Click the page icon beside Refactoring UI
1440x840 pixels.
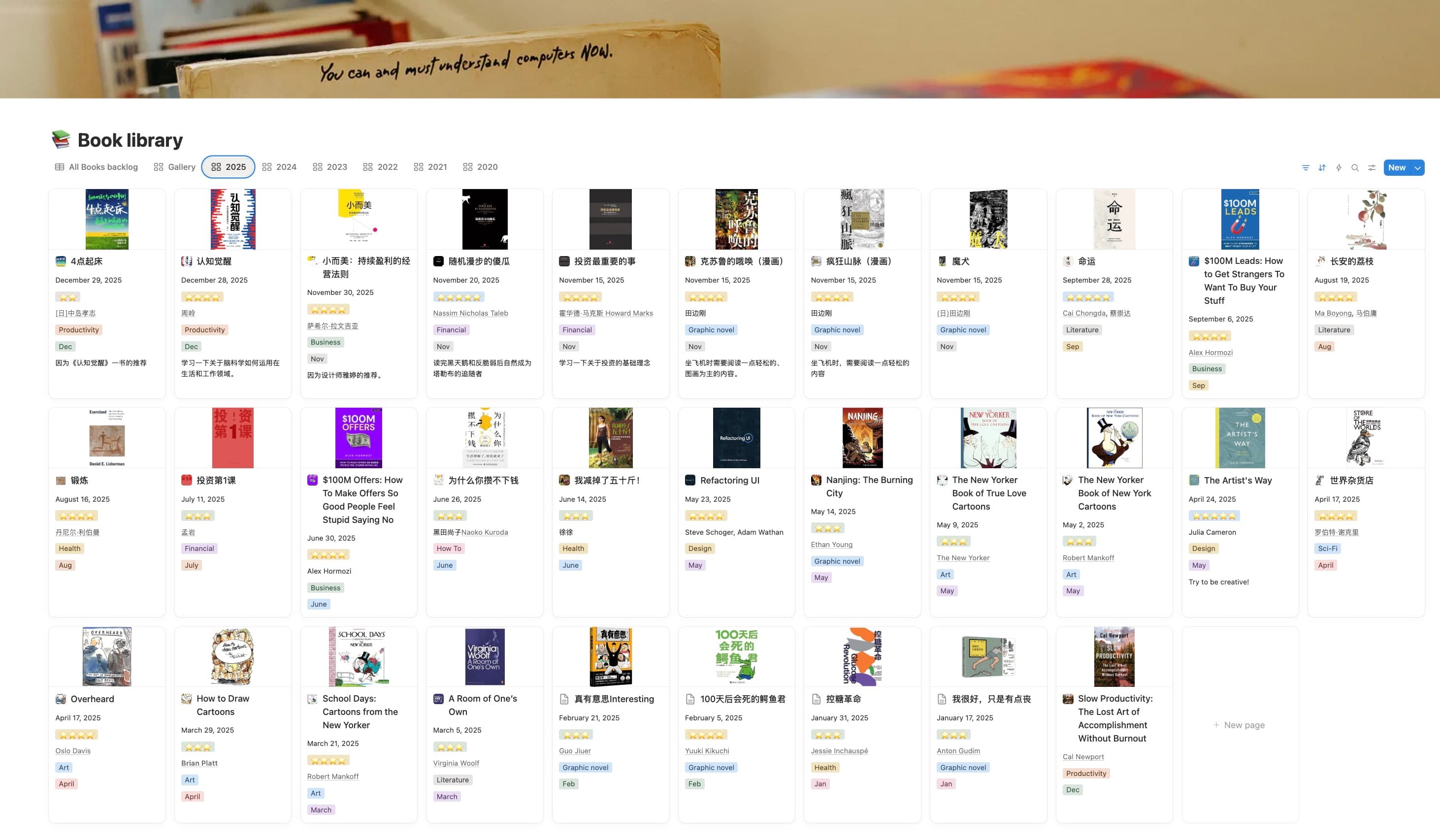[x=690, y=480]
